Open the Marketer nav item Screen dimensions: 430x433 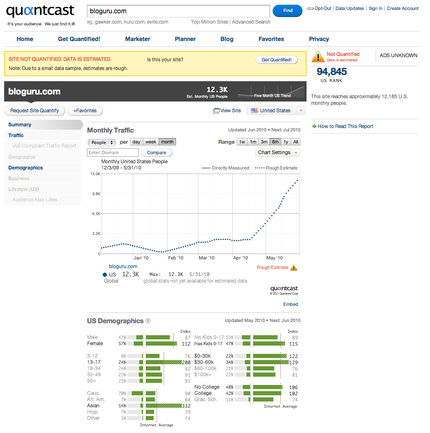[x=137, y=39]
